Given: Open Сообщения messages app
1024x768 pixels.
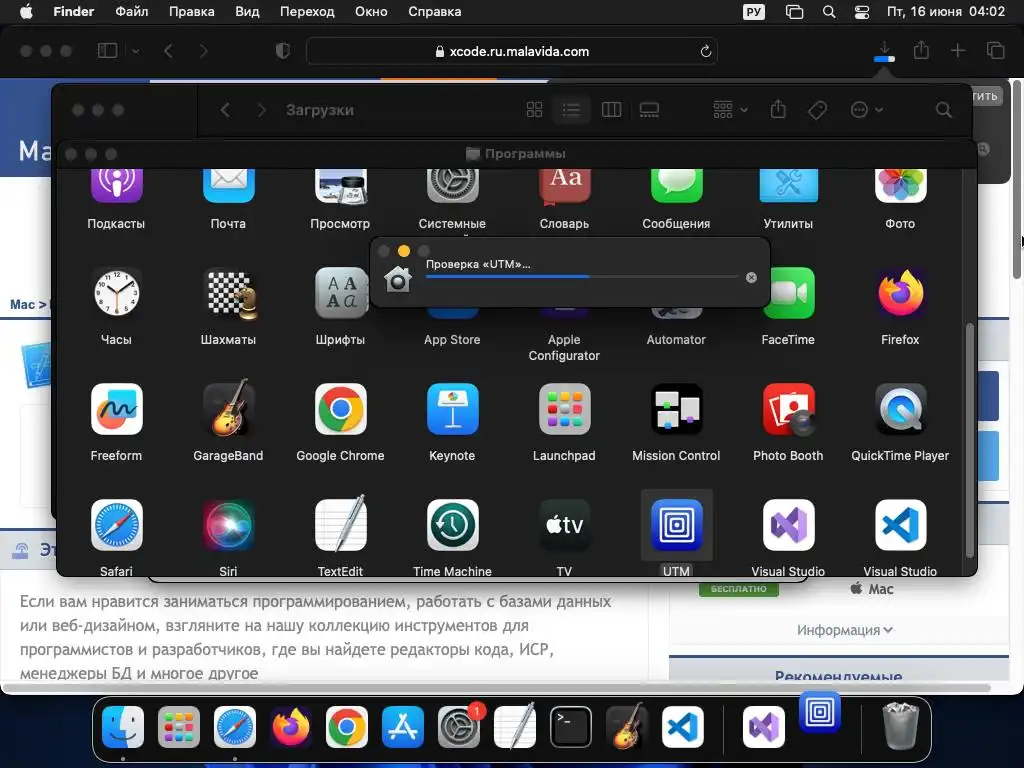Looking at the screenshot, I should 676,186.
